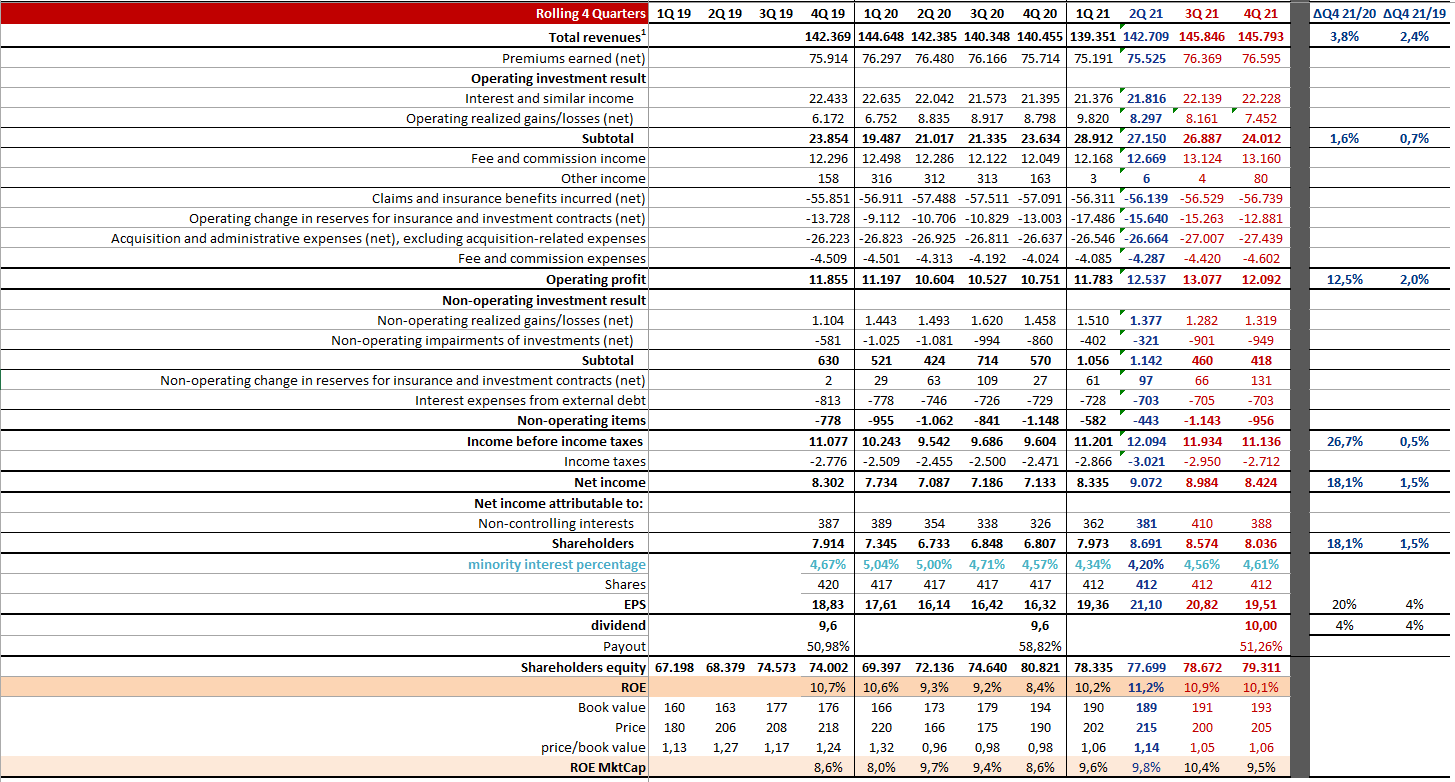Select Non-controlling interests 3Q 21 value 410
The width and height of the screenshot is (1455, 782).
pyautogui.click(x=1202, y=523)
